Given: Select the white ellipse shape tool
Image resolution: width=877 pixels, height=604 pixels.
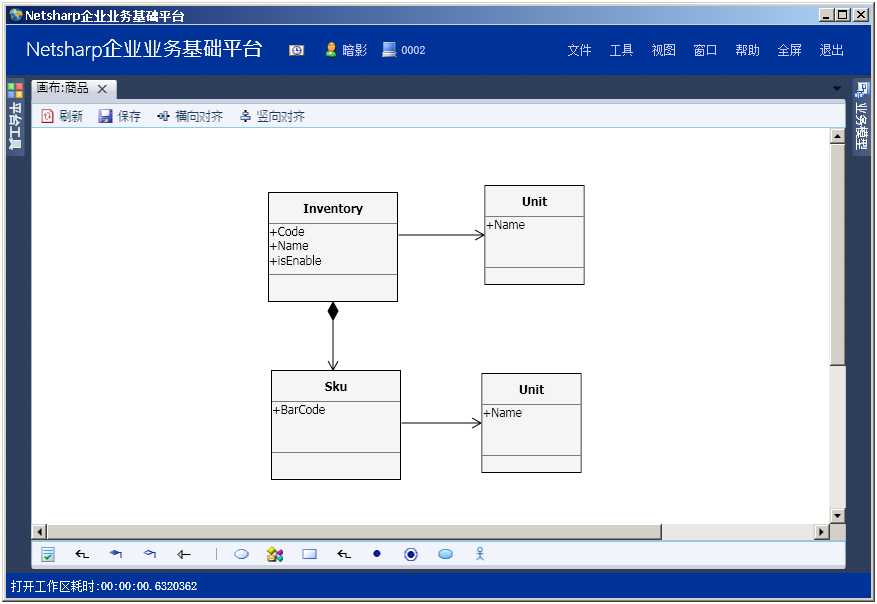Looking at the screenshot, I should (242, 554).
